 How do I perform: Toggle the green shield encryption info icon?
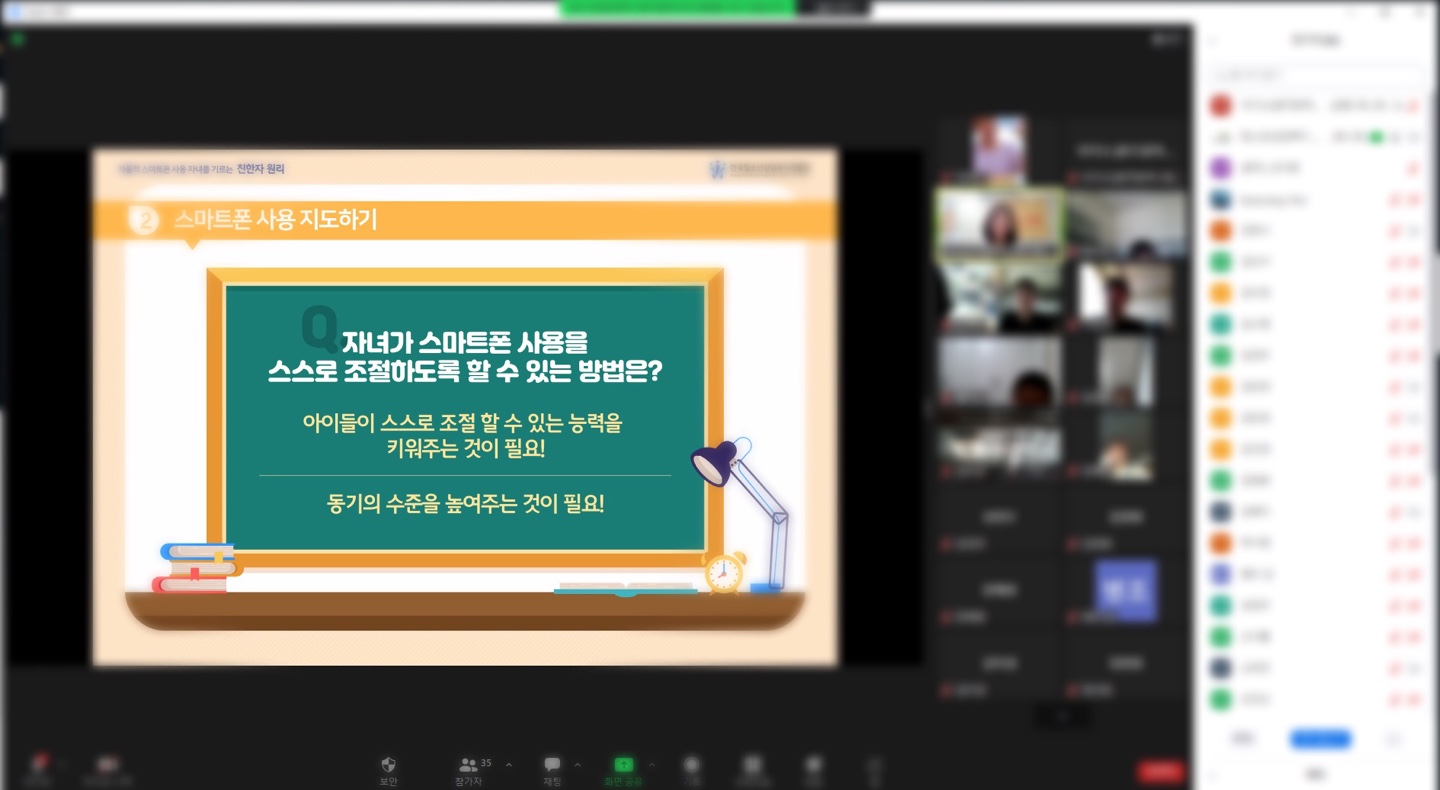[x=17, y=39]
